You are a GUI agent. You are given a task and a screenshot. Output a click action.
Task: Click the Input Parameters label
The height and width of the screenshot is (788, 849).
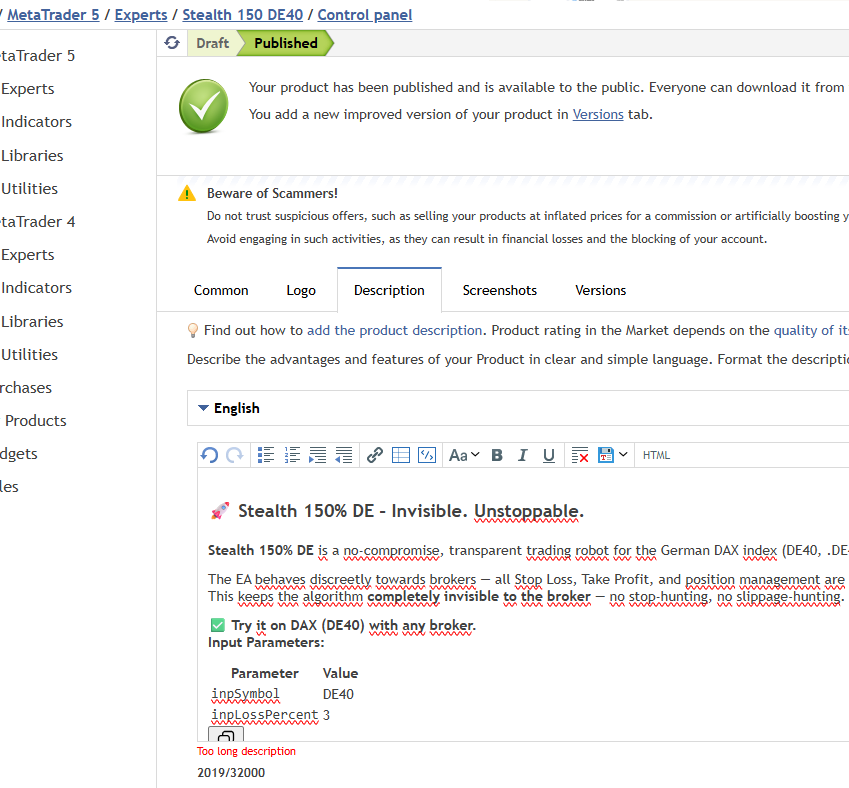pyautogui.click(x=266, y=642)
